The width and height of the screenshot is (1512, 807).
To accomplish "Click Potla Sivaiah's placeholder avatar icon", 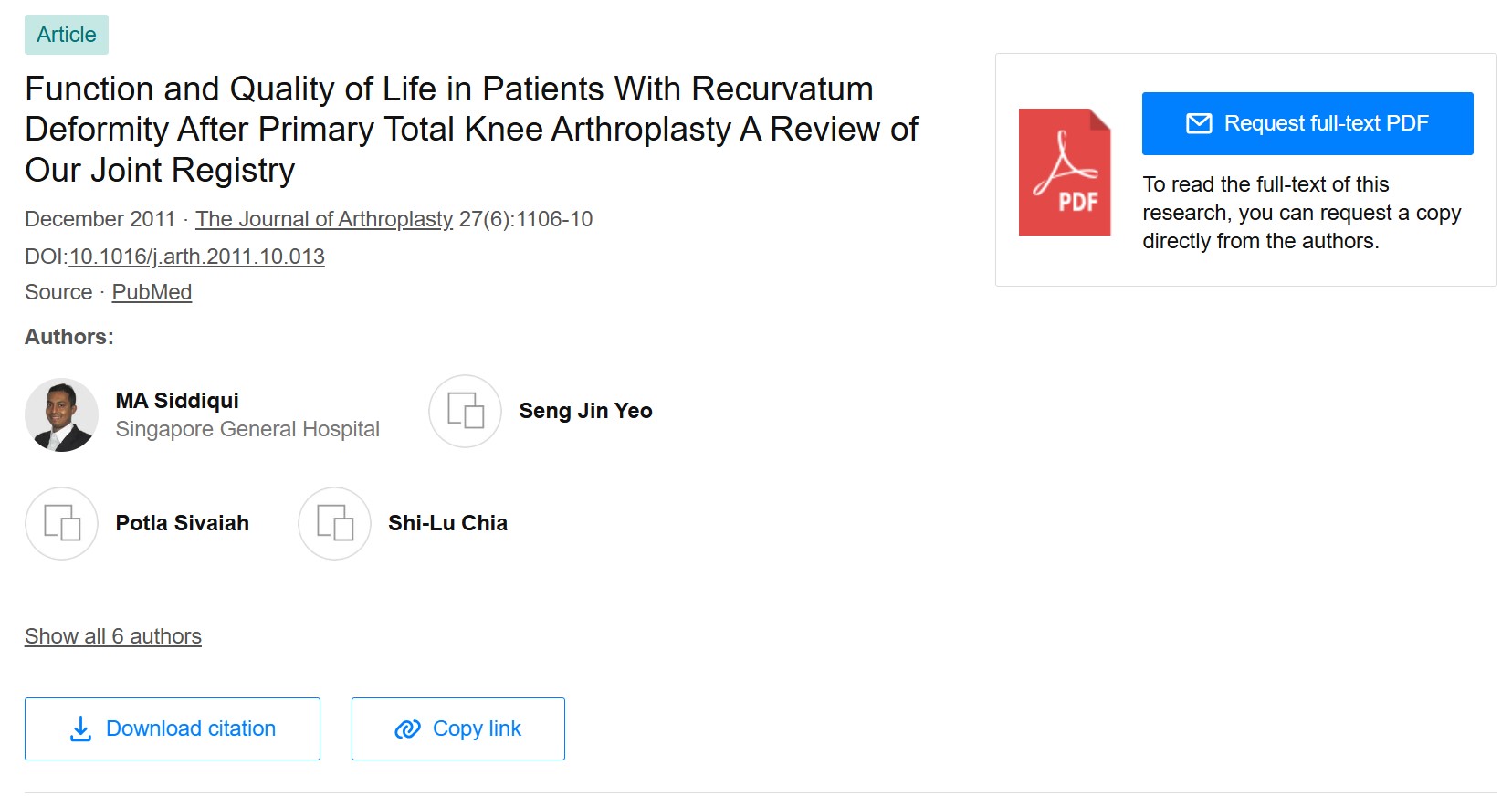I will click(x=61, y=523).
